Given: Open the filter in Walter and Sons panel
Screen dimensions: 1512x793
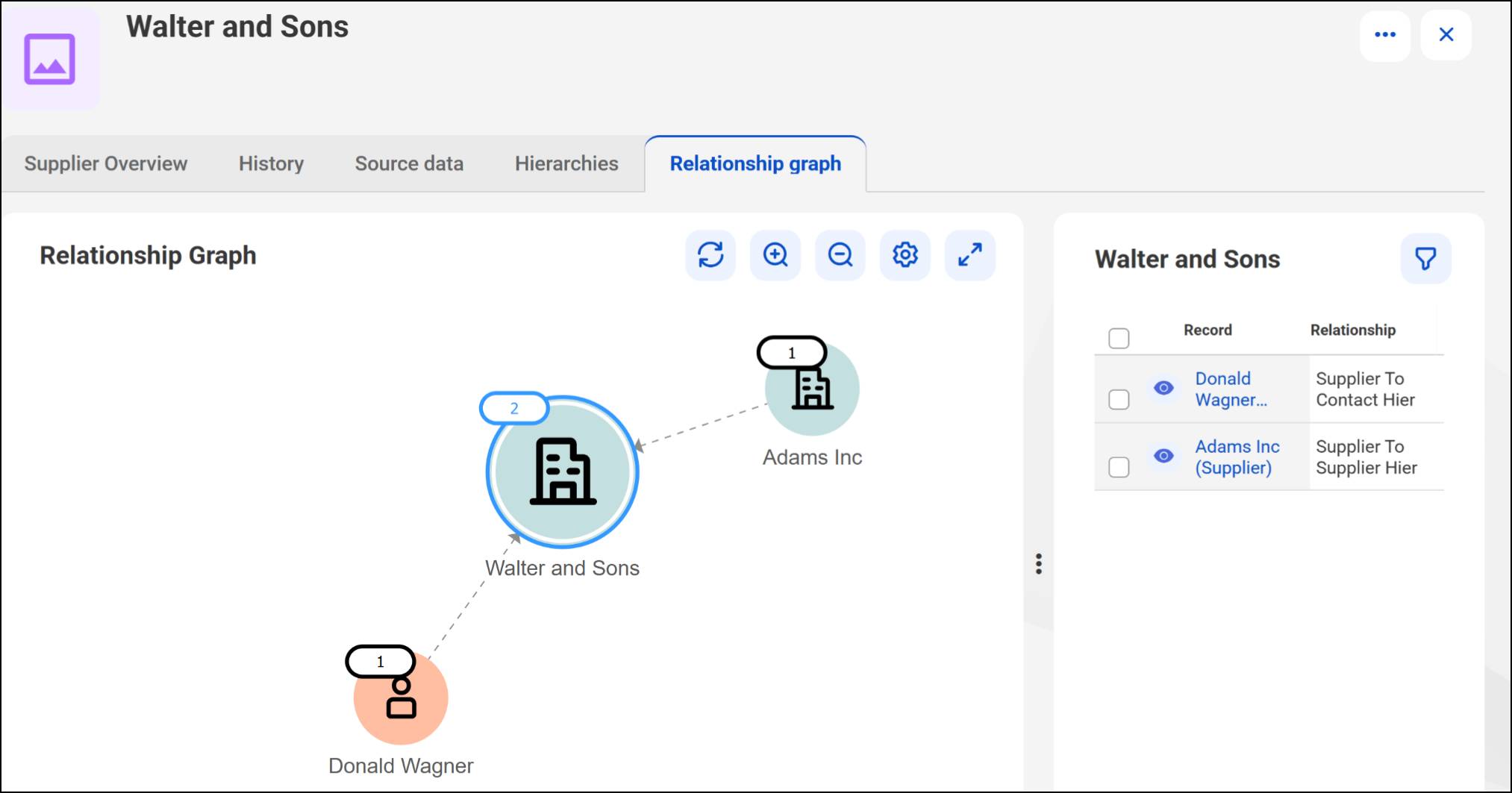Looking at the screenshot, I should 1425,259.
